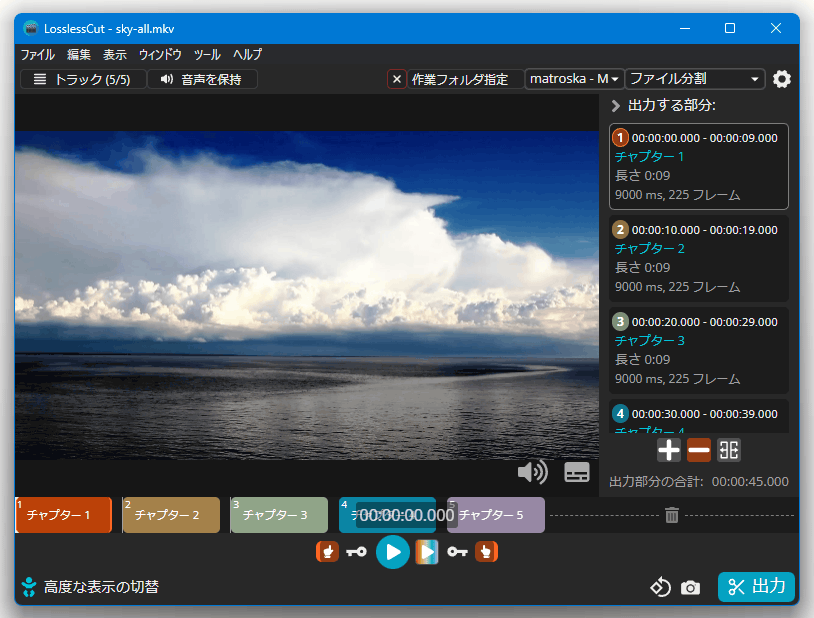This screenshot has width=814, height=618.
Task: Open the 表示 menu
Action: tap(115, 55)
